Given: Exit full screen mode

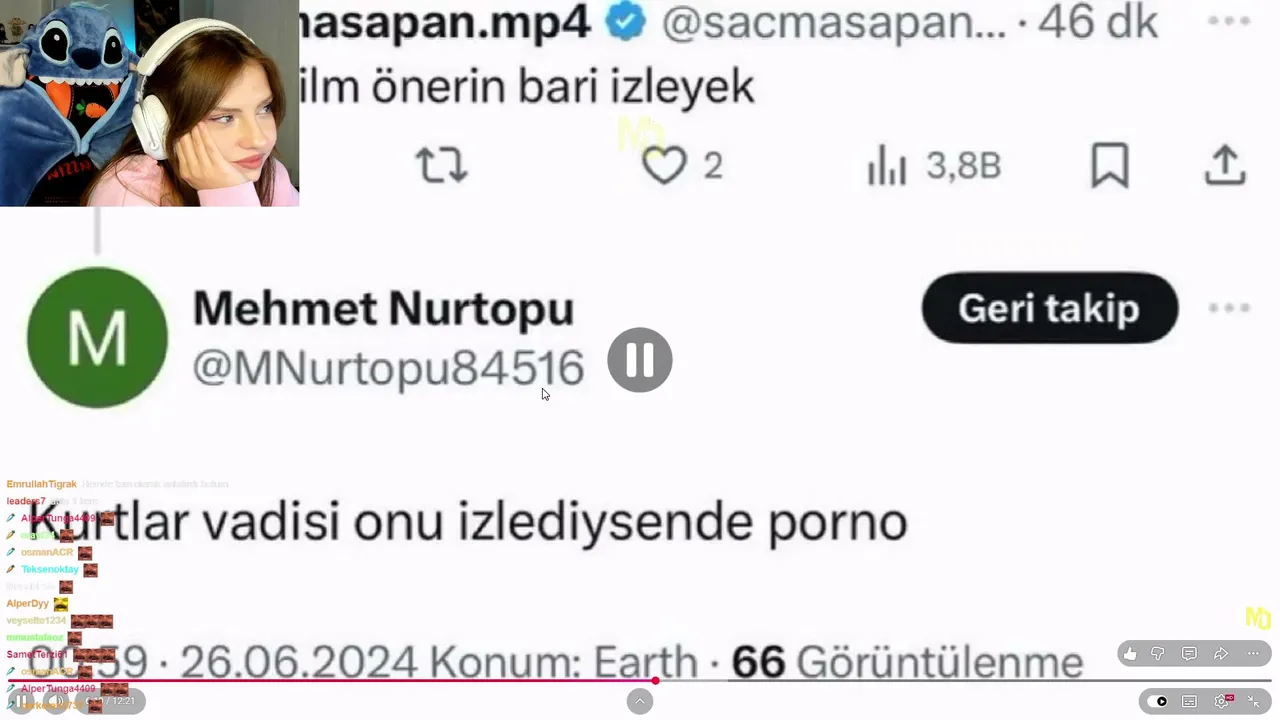Looking at the screenshot, I should (x=1253, y=701).
